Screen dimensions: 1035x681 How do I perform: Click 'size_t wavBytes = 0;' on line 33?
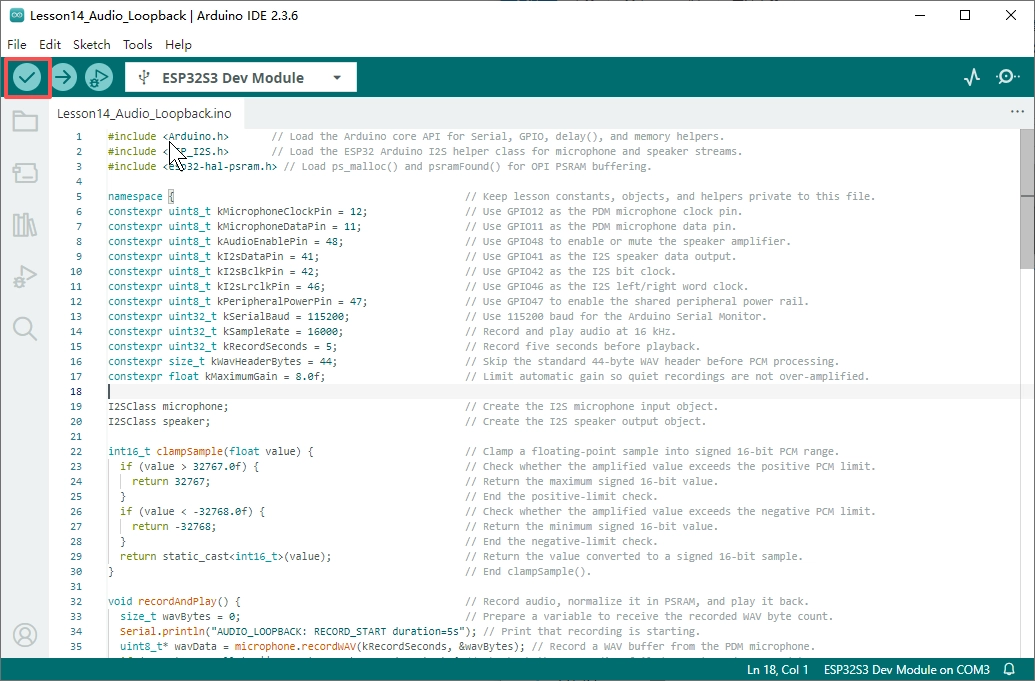pos(180,616)
